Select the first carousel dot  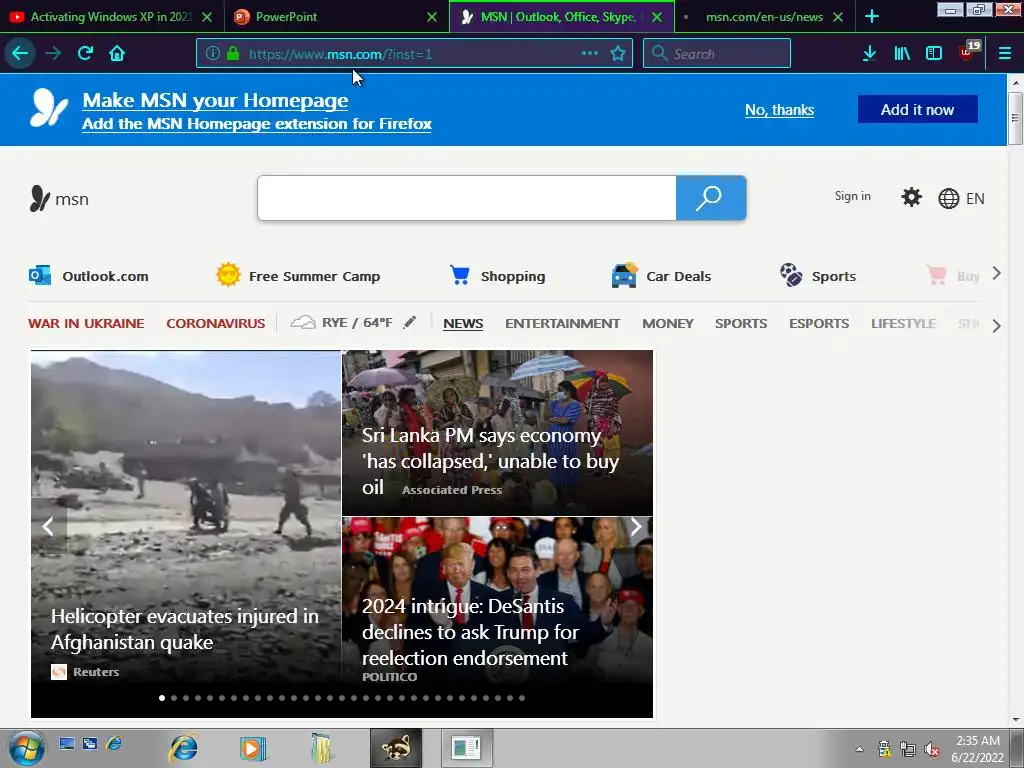(x=162, y=697)
